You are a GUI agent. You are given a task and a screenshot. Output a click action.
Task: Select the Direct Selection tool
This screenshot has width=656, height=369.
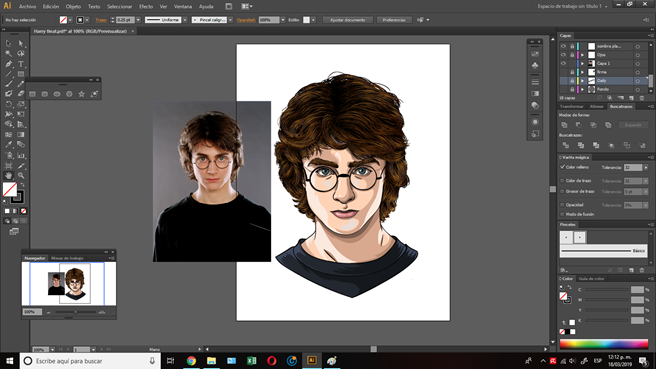[21, 43]
